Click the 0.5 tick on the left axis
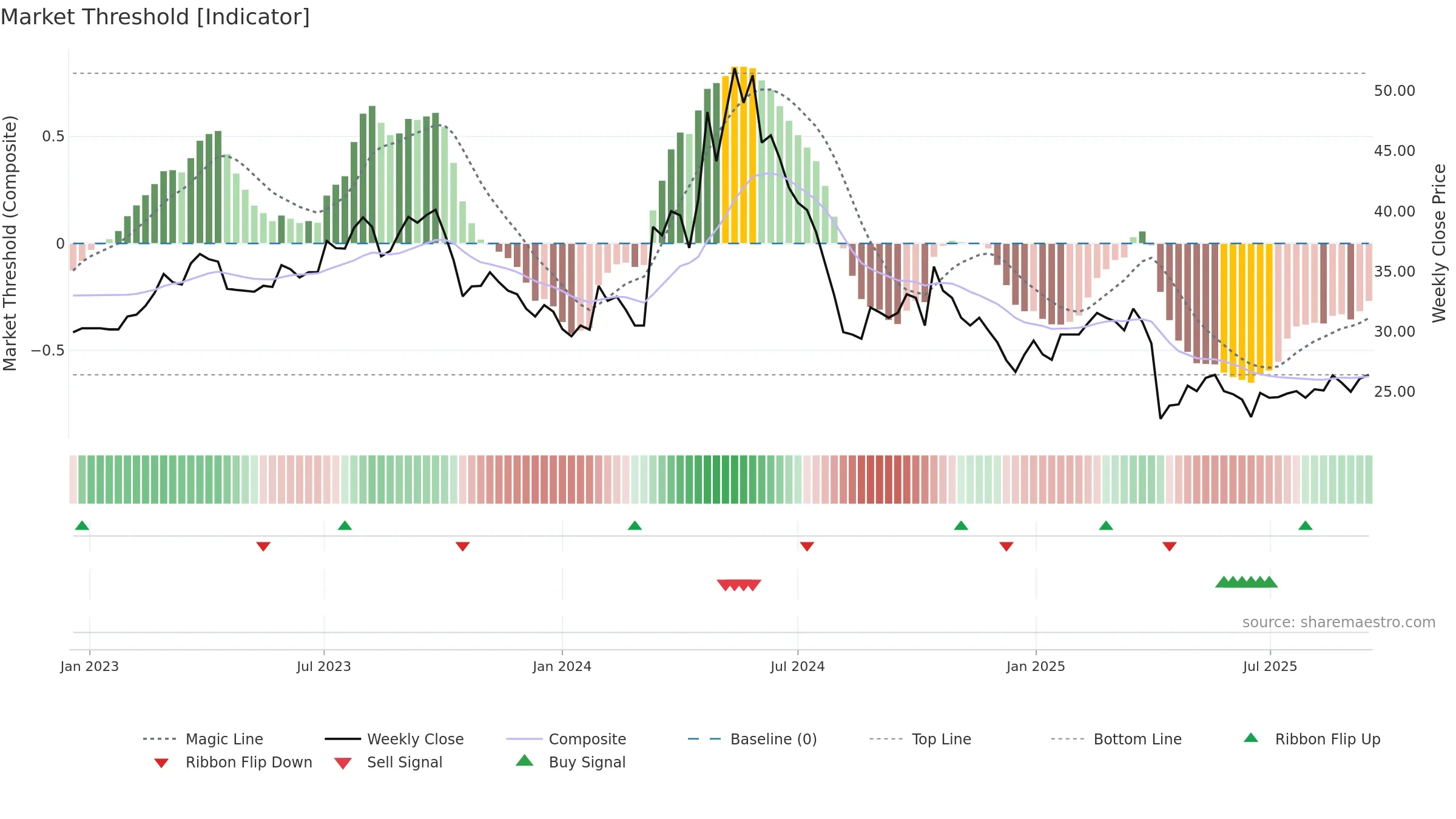Screen dimensions: 1456x819 [x=53, y=136]
